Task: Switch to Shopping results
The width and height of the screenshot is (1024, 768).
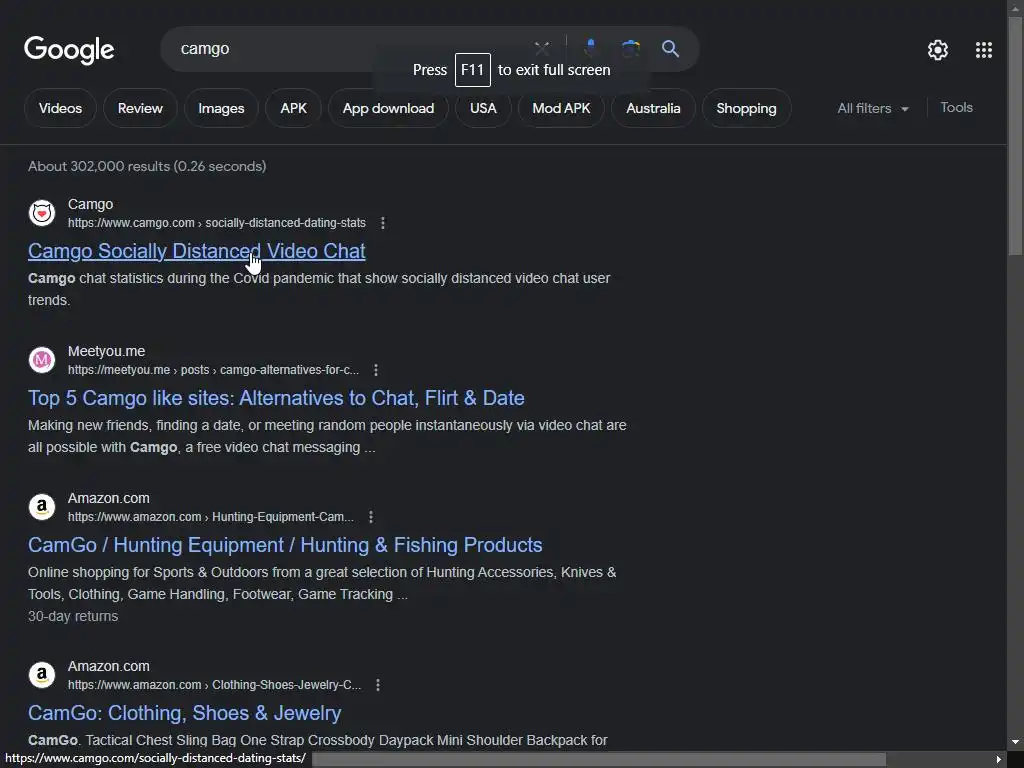Action: point(746,108)
